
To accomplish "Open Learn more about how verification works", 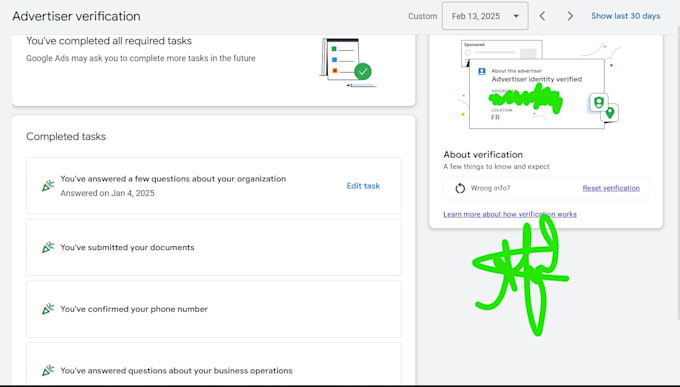I will pyautogui.click(x=510, y=214).
